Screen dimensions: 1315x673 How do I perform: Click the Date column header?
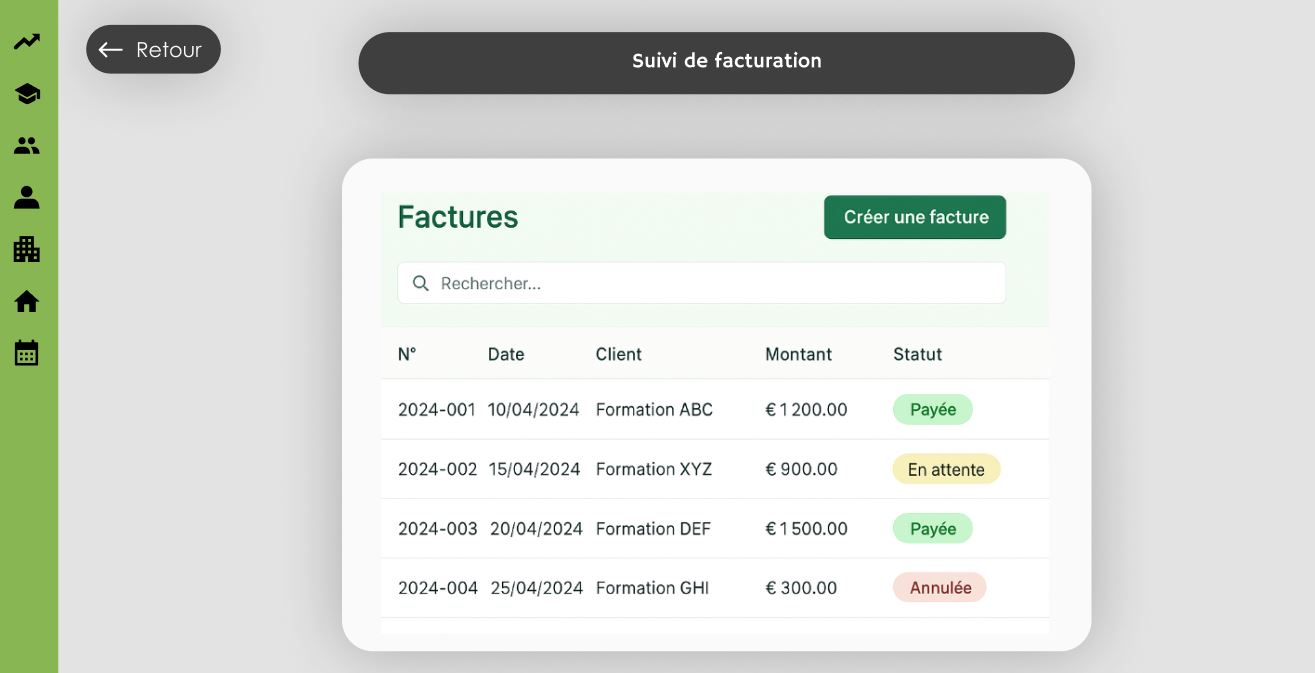point(506,354)
